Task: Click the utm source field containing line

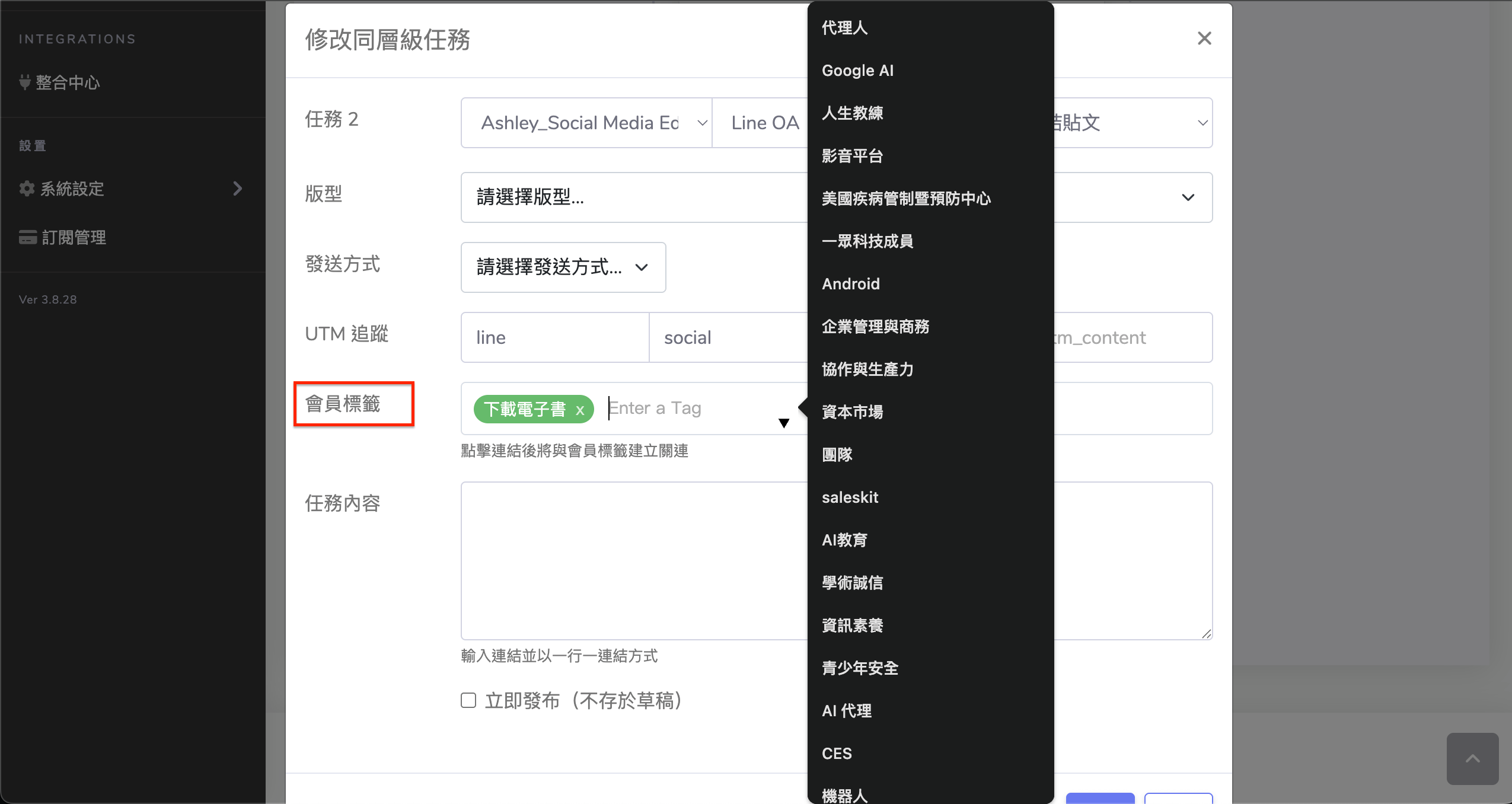Action: click(554, 337)
